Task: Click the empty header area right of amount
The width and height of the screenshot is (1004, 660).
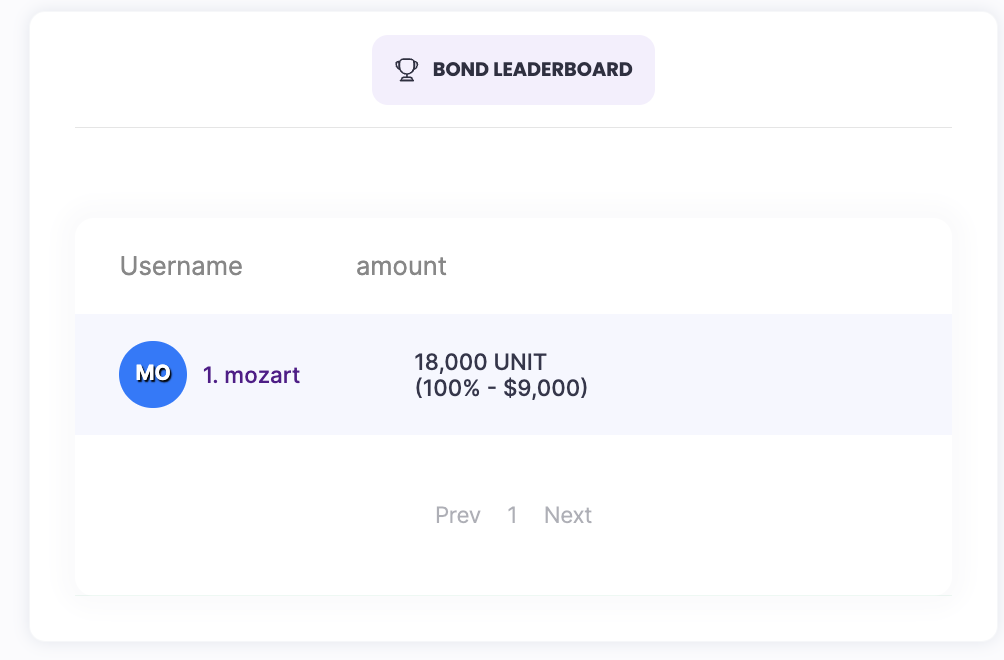Action: (700, 266)
